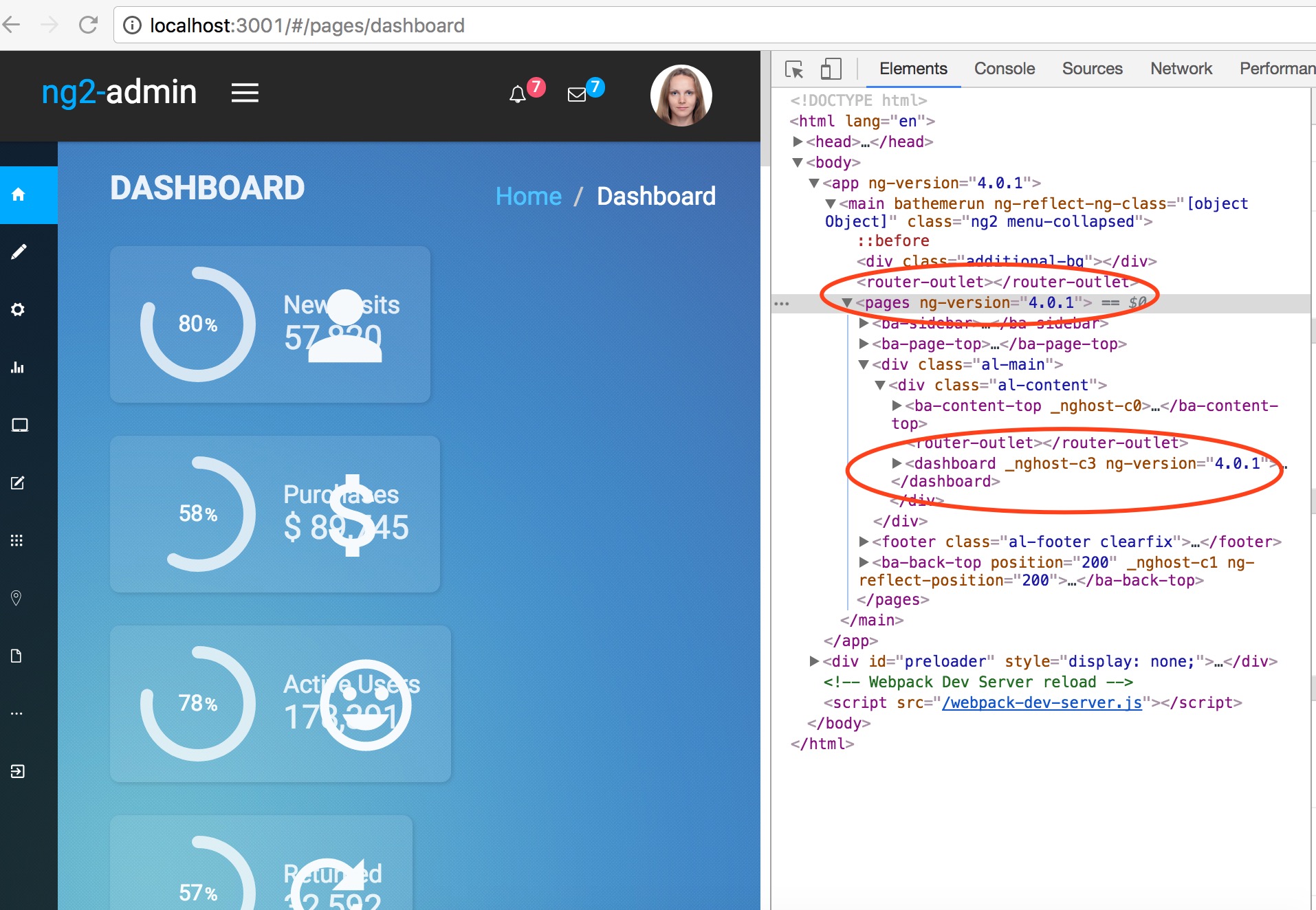
Task: Switch to the Network tab
Action: click(1181, 69)
